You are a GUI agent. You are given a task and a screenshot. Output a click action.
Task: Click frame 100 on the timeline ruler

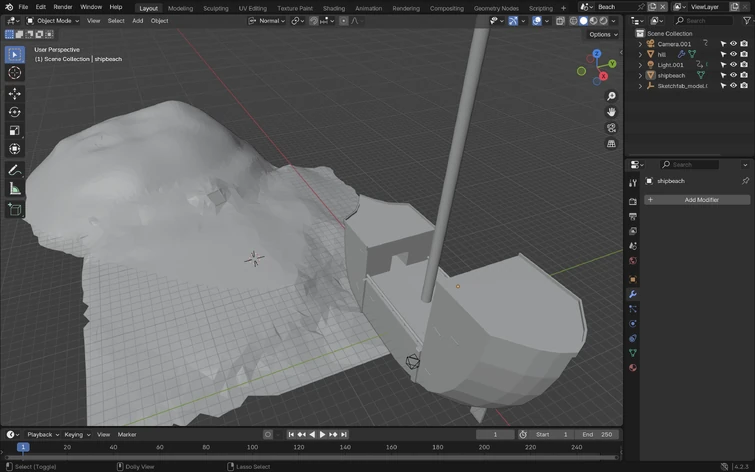252,447
